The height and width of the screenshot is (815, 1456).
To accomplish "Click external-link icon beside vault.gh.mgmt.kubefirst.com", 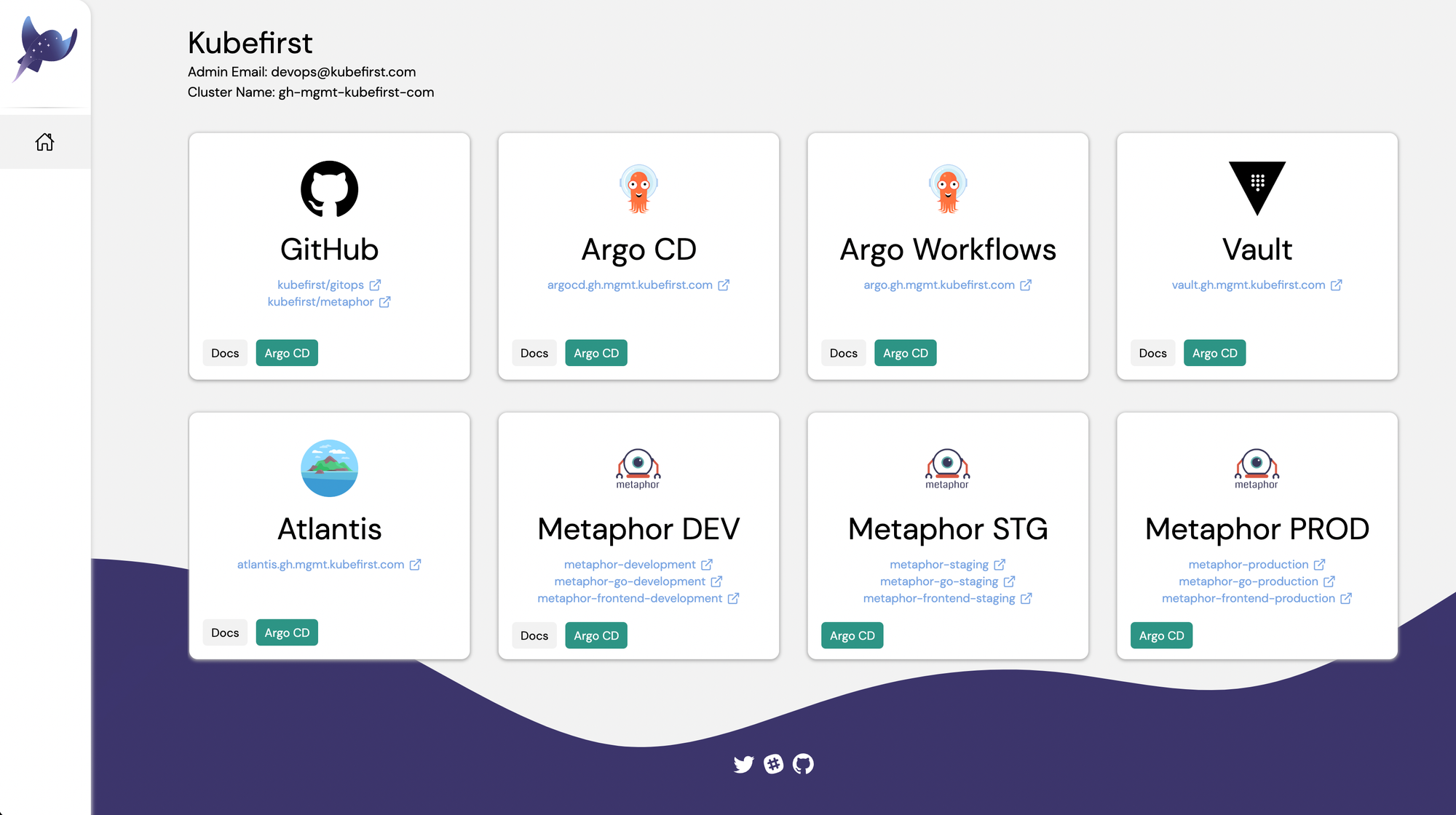I will point(1337,285).
